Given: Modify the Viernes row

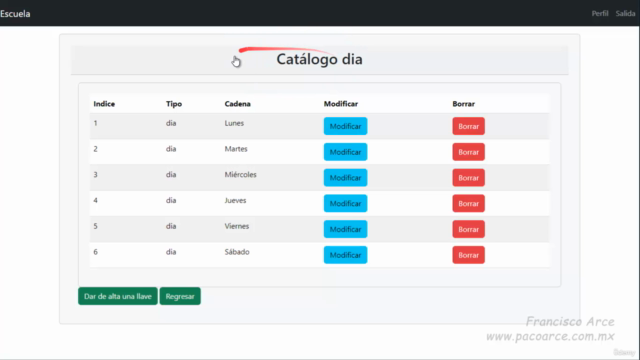Looking at the screenshot, I should (345, 229).
